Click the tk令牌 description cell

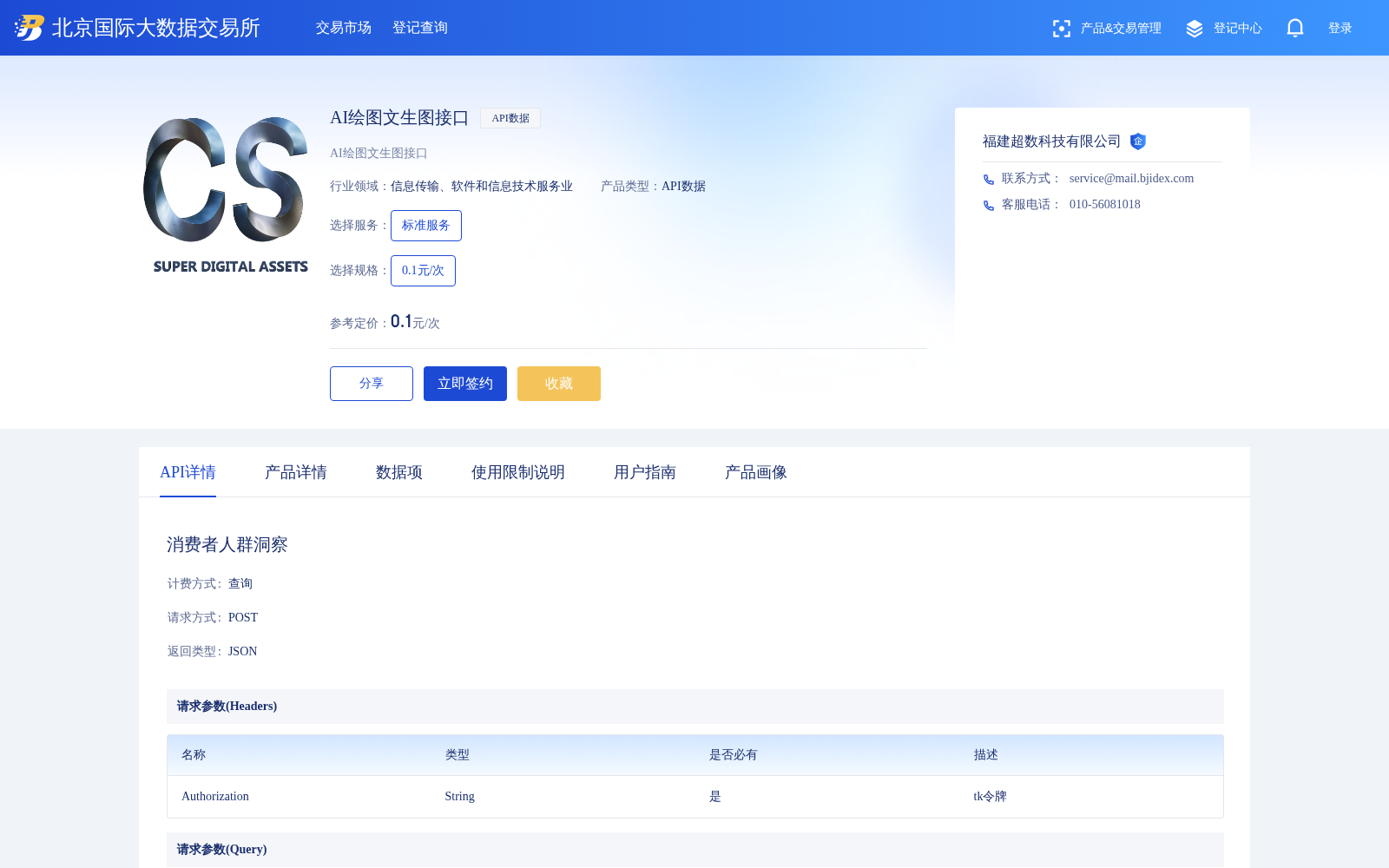pos(990,797)
